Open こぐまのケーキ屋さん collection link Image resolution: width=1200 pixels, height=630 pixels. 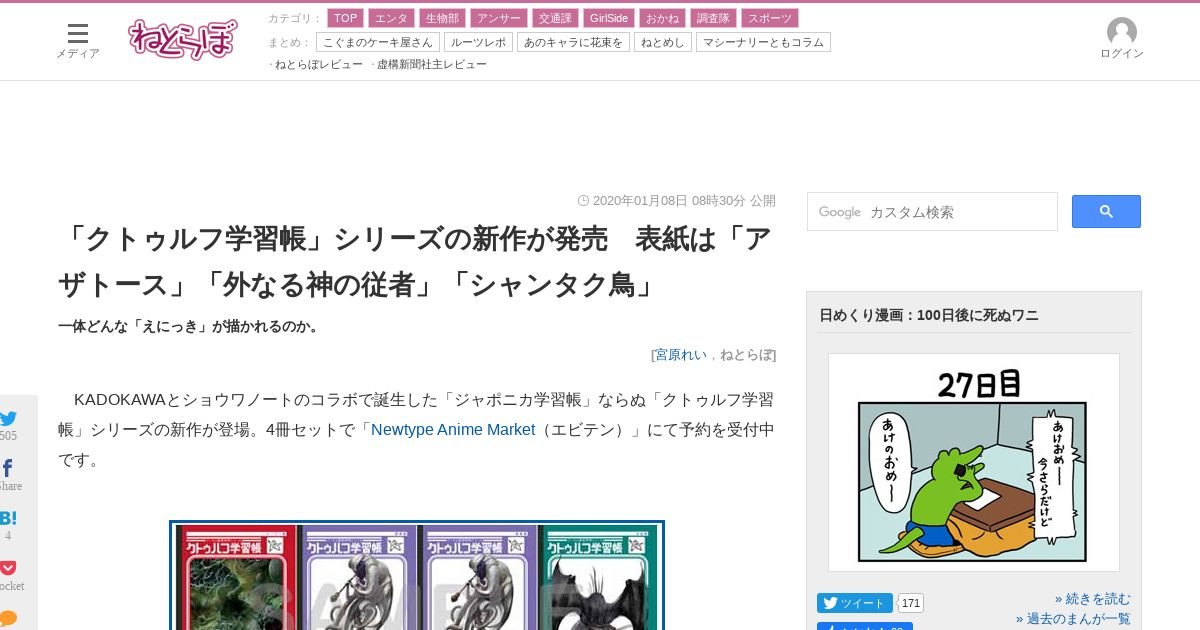coord(378,42)
